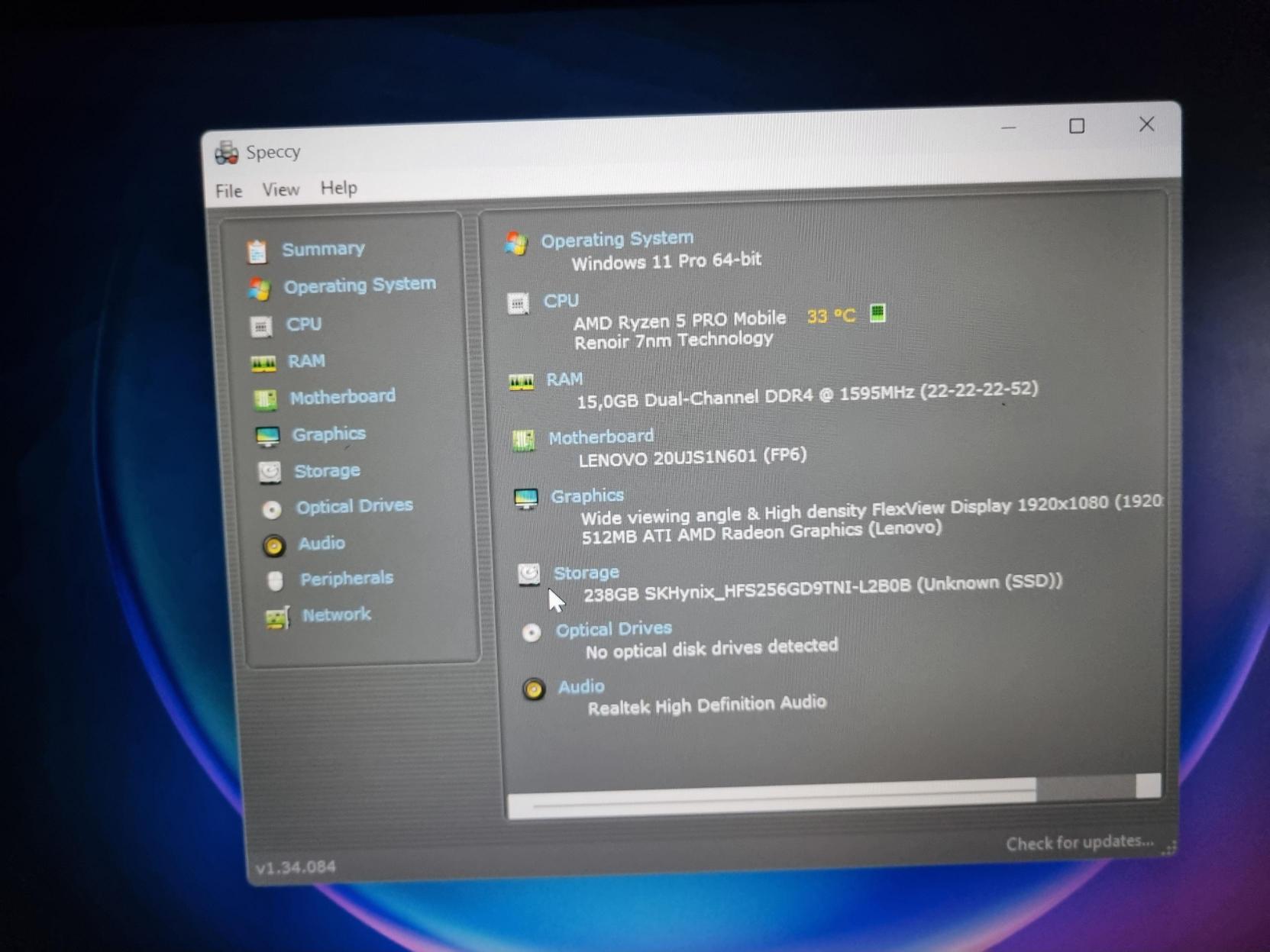Click the Check for updates link
This screenshot has width=1270, height=952.
click(1080, 843)
